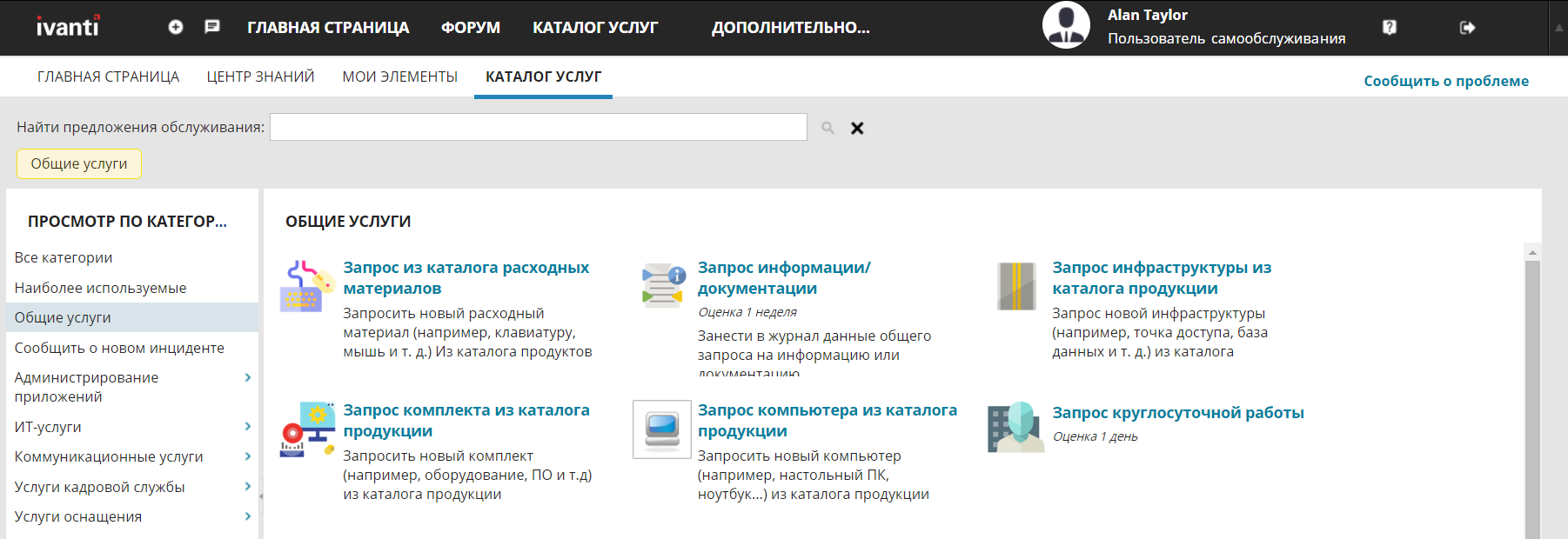The image size is (1568, 539).
Task: Select ИТ-услуги category
Action: (x=48, y=427)
